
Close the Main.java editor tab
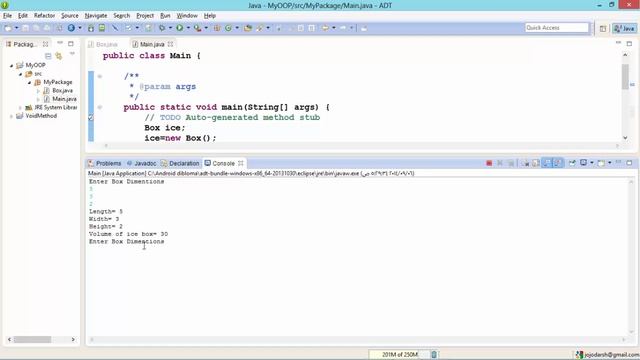170,44
